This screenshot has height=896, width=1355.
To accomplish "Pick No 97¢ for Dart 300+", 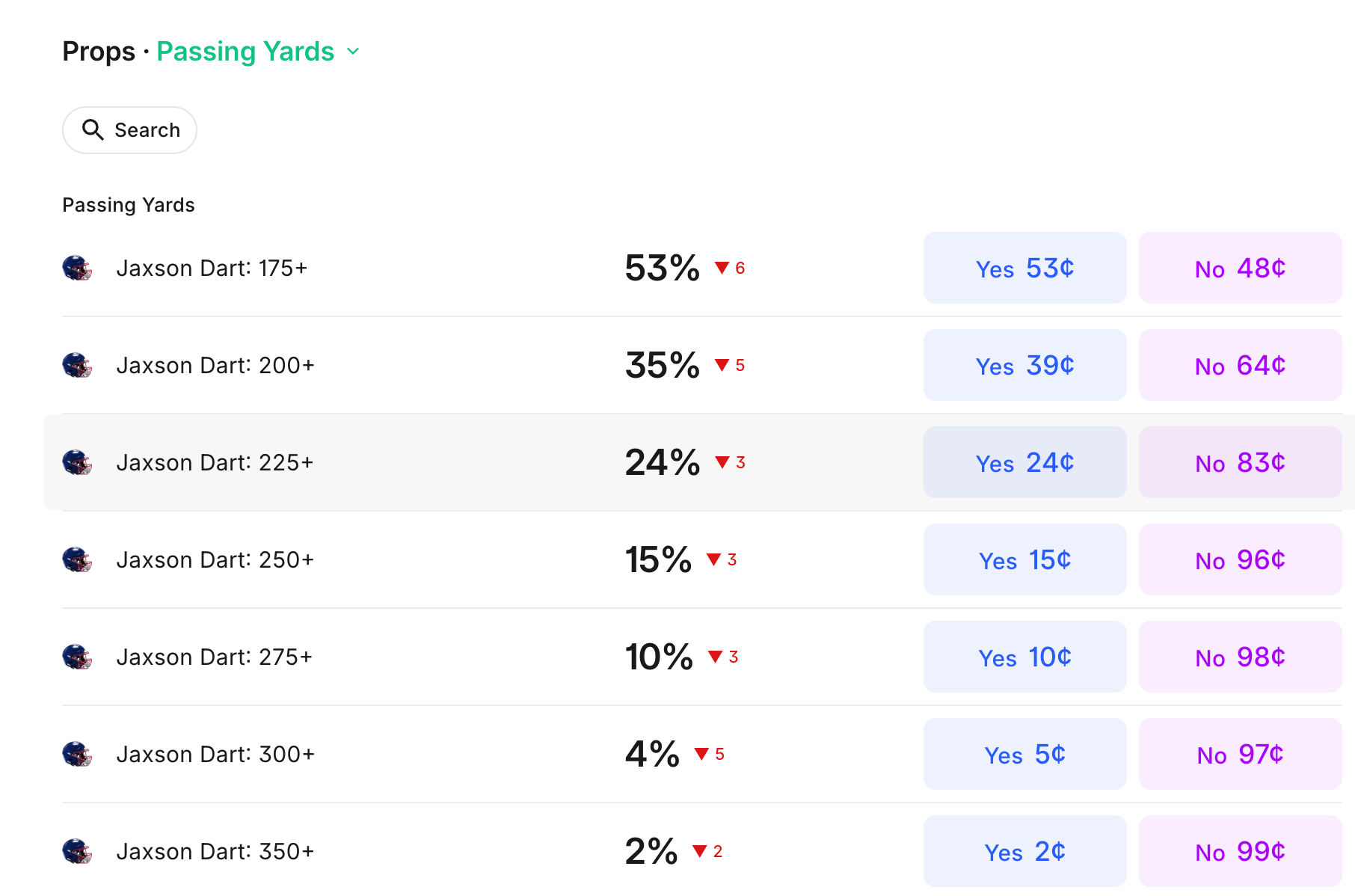I will coord(1240,754).
